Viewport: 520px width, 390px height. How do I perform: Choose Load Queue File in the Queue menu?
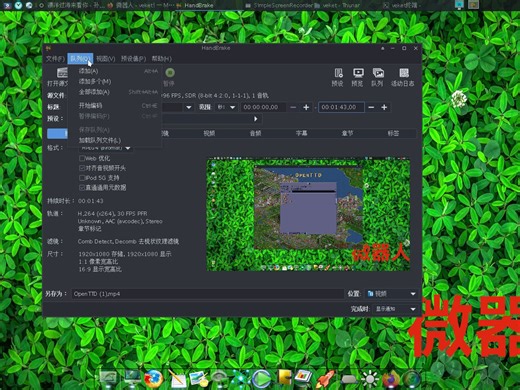click(x=115, y=140)
